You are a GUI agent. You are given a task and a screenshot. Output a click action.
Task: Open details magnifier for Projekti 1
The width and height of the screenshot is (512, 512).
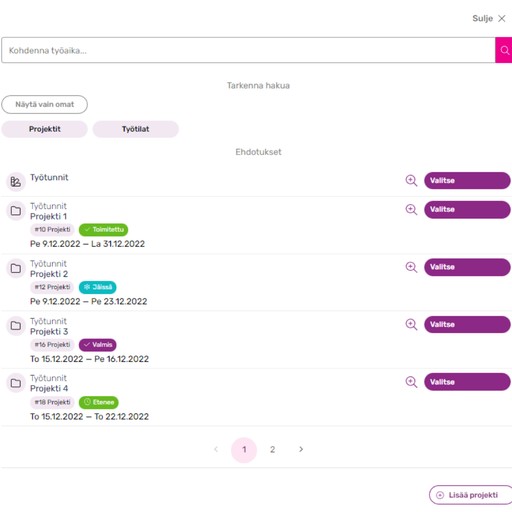(411, 210)
